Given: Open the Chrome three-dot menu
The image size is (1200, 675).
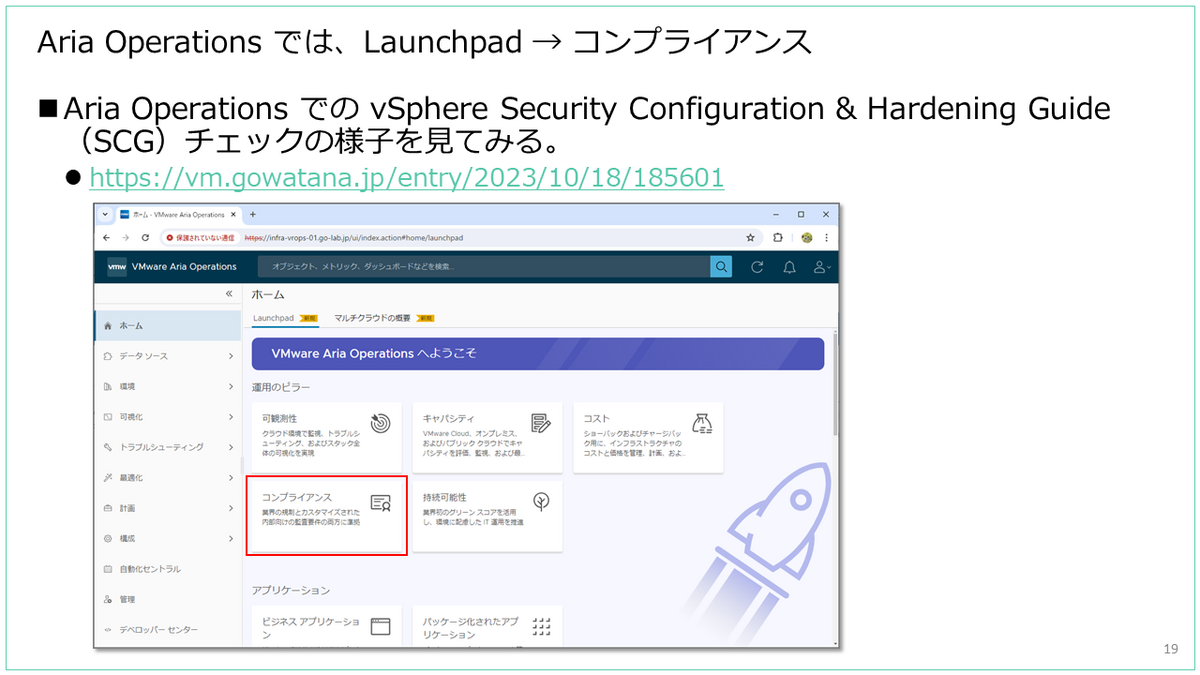Looking at the screenshot, I should 826,238.
